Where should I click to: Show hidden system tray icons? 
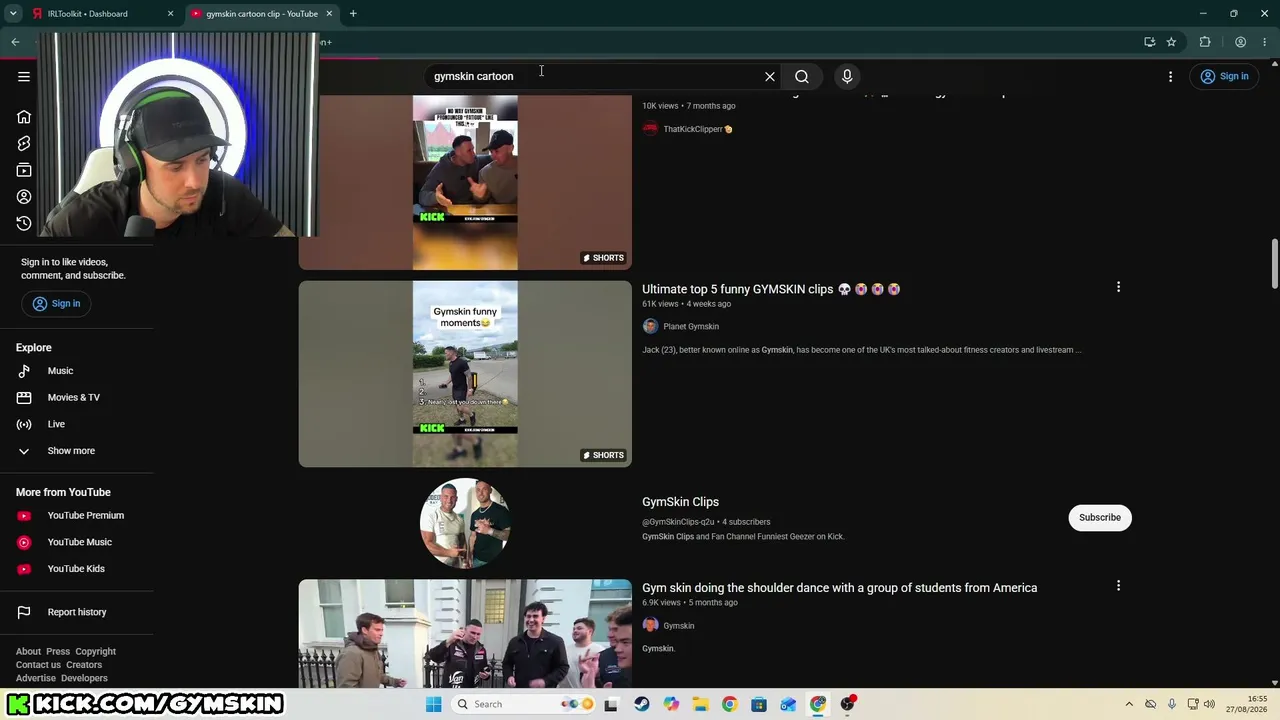[x=1129, y=704]
